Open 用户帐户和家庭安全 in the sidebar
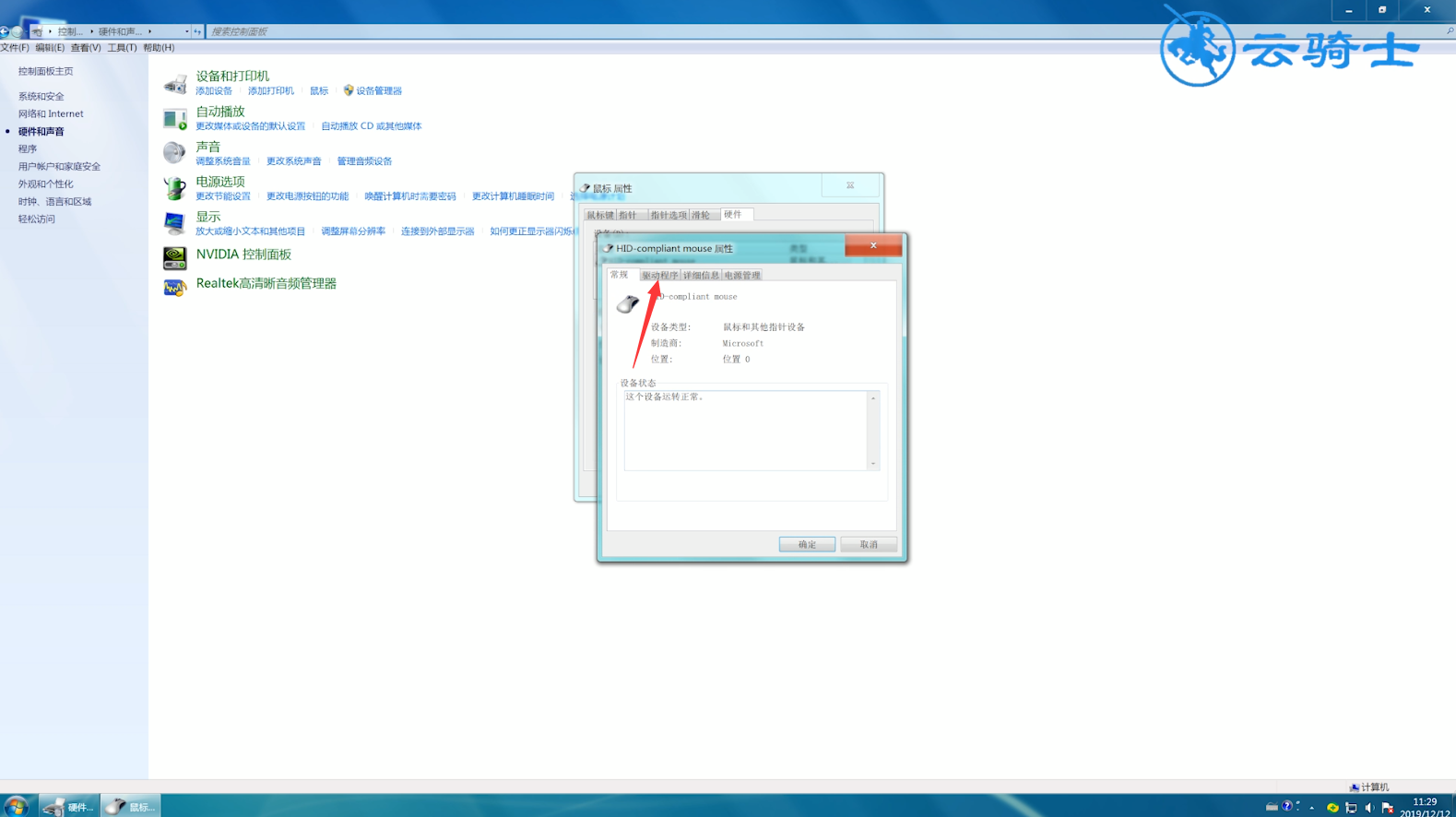This screenshot has height=817, width=1456. [59, 166]
